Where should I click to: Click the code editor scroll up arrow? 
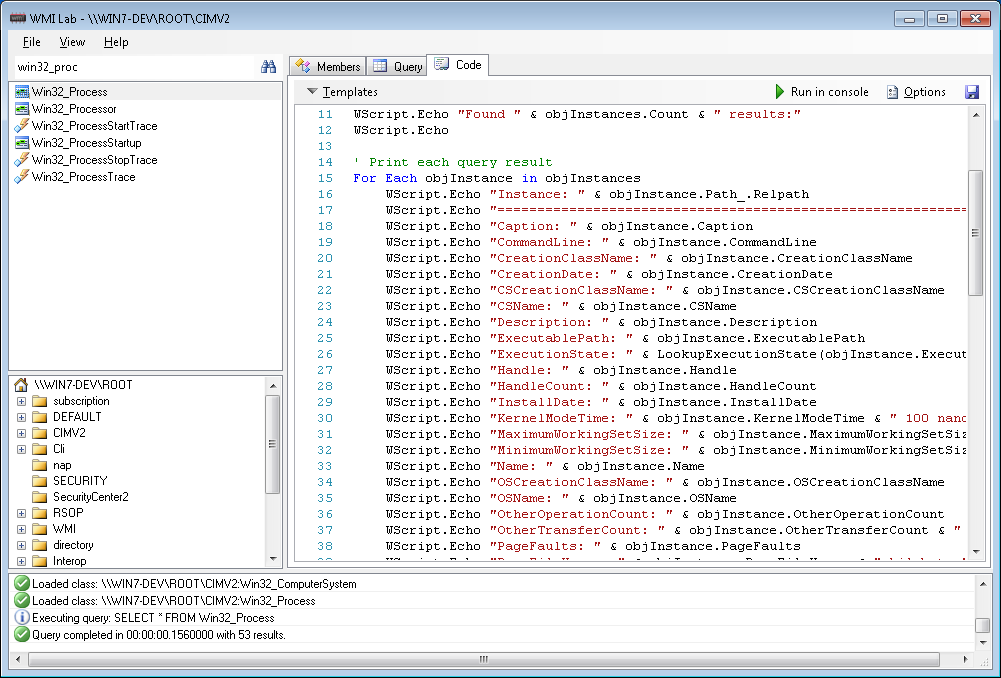975,114
